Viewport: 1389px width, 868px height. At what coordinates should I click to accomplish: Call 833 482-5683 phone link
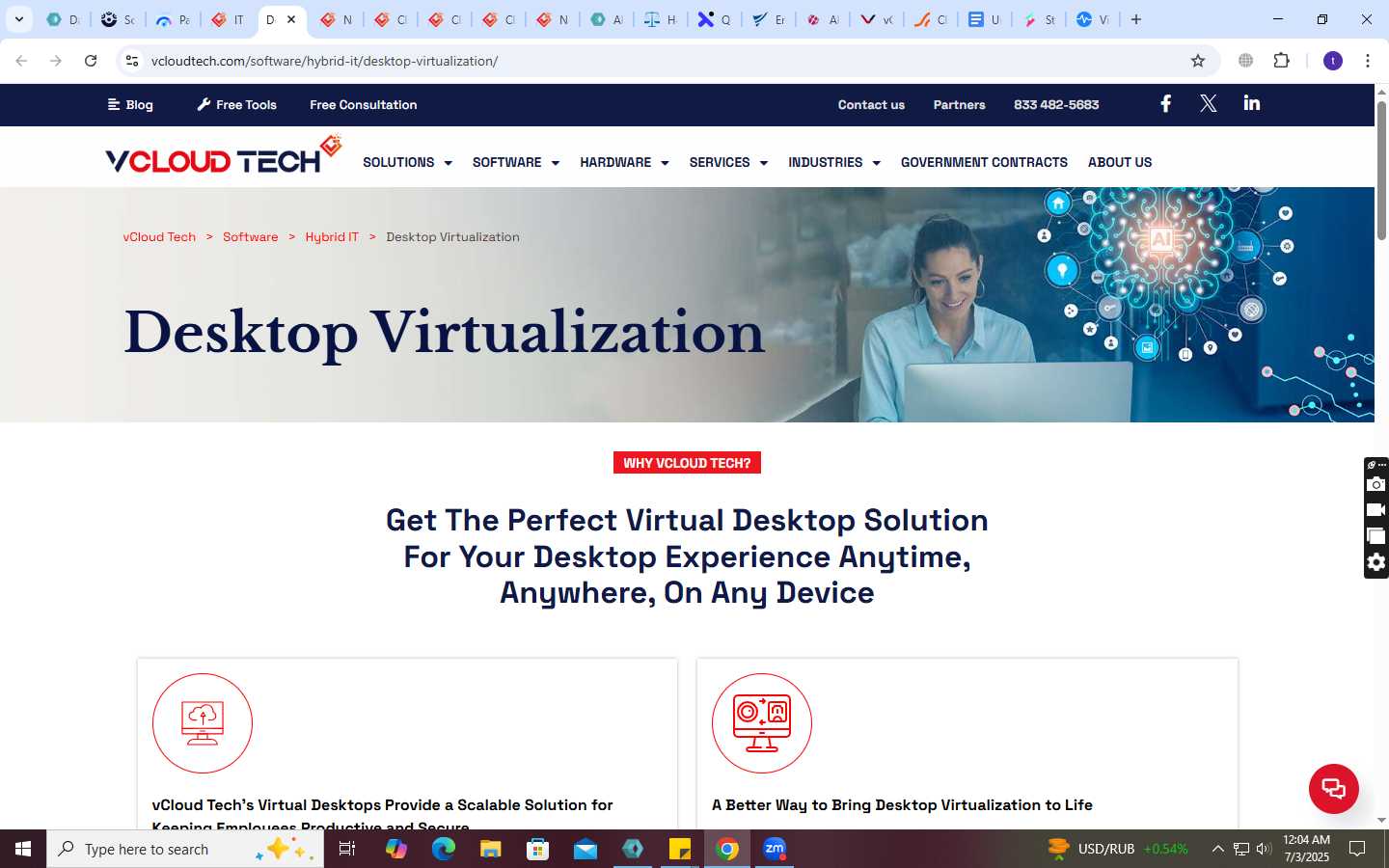[x=1056, y=104]
